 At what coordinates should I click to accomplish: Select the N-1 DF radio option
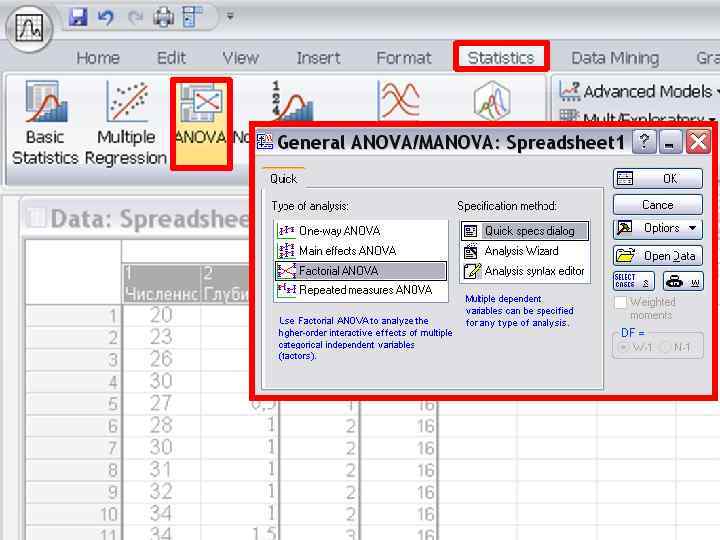tap(665, 347)
